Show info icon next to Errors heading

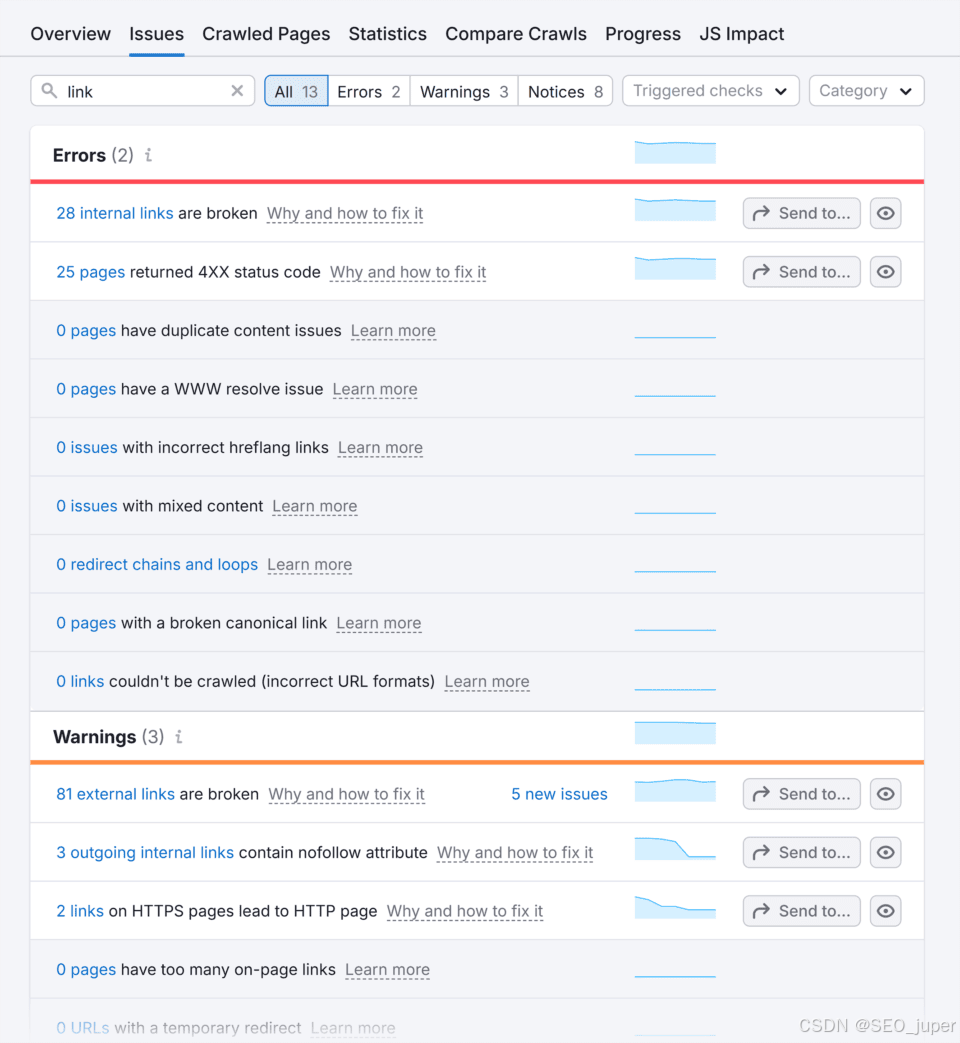(148, 155)
